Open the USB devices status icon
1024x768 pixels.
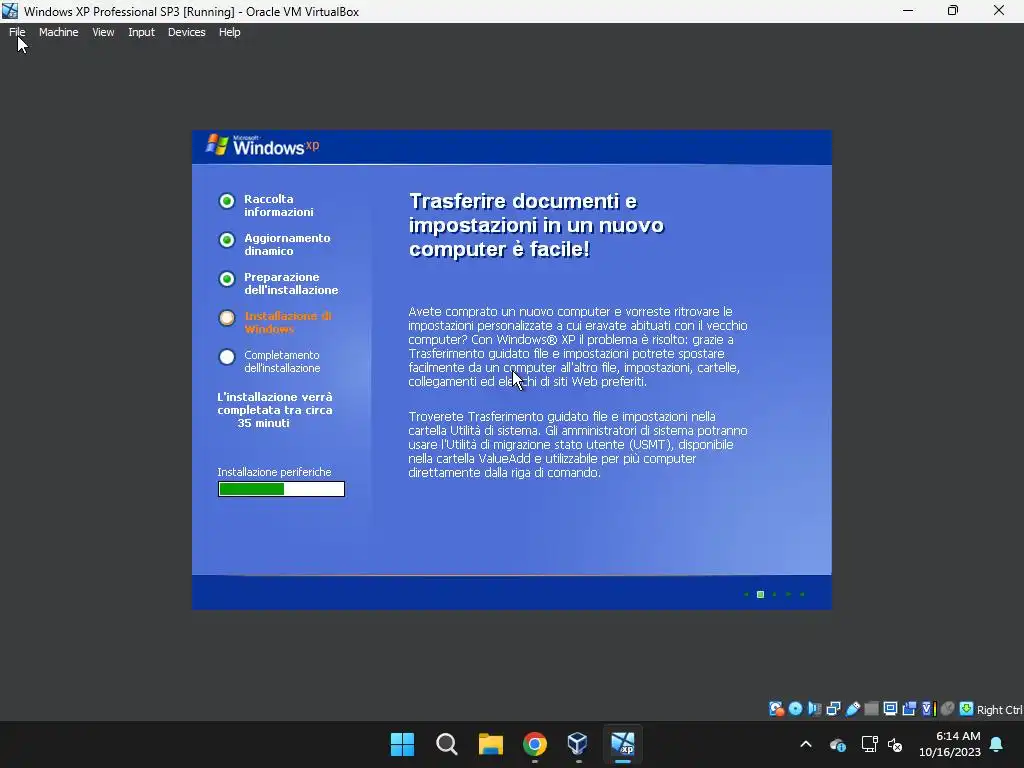(x=852, y=709)
